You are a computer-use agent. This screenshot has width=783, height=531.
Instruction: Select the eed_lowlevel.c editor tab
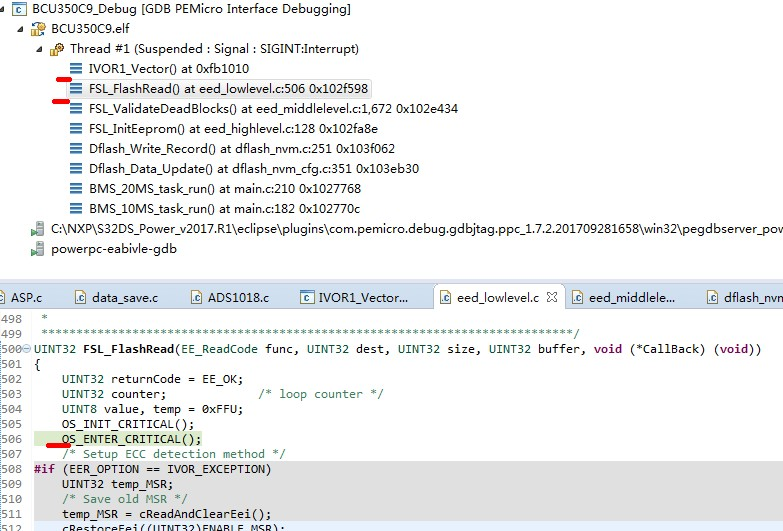tap(498, 298)
